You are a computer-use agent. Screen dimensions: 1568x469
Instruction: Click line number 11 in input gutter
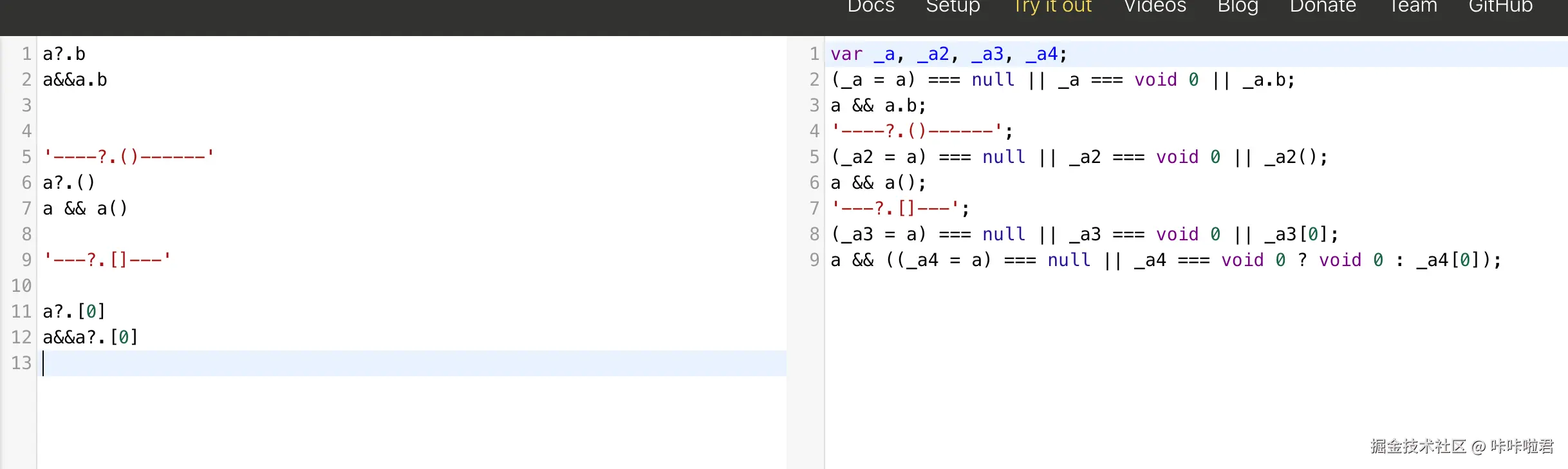(x=21, y=312)
